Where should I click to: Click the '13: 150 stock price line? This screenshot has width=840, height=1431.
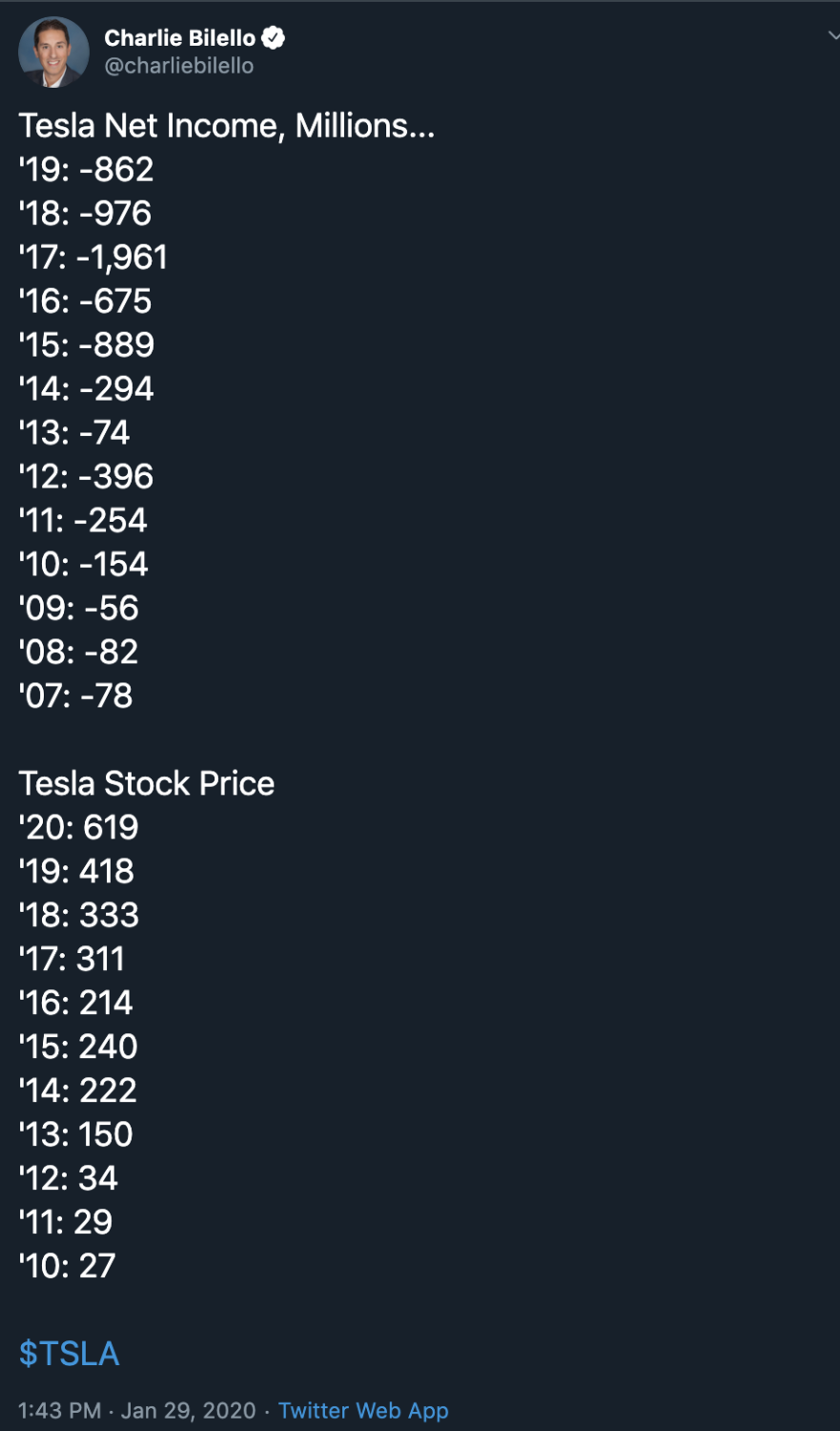pyautogui.click(x=76, y=1134)
